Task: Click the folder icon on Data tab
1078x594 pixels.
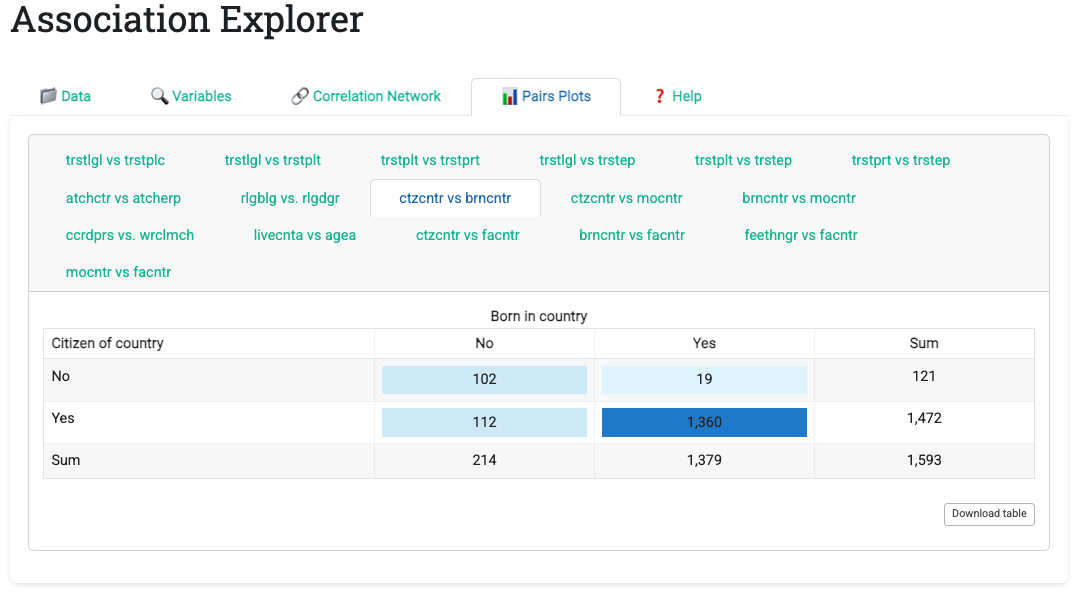Action: click(48, 96)
